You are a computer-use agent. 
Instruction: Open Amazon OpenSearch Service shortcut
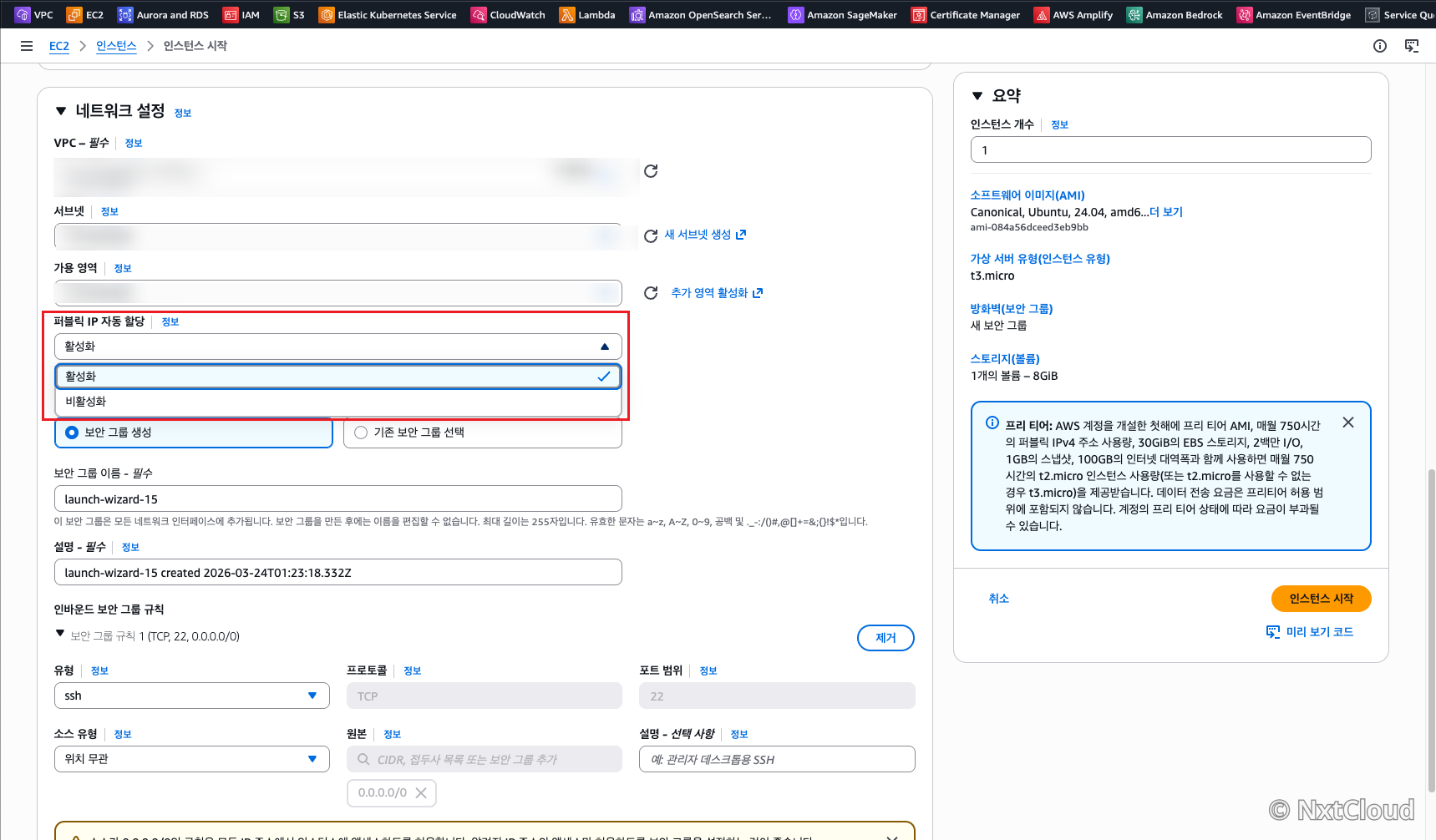pyautogui.click(x=701, y=14)
